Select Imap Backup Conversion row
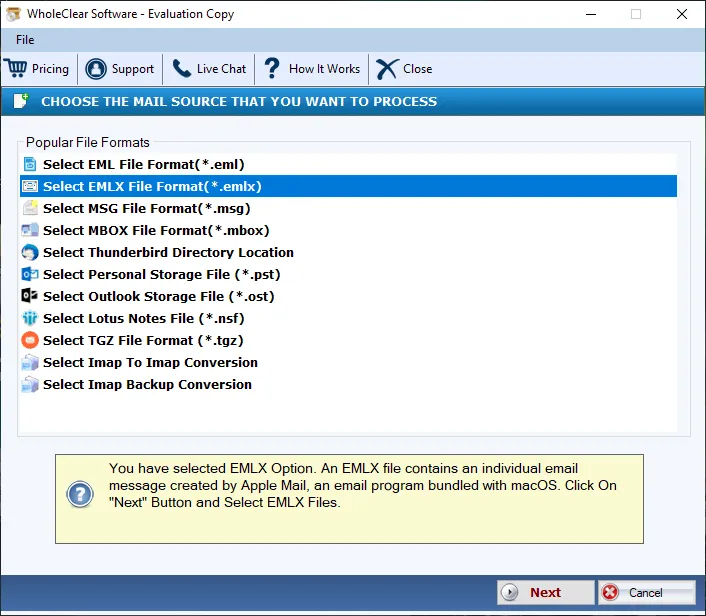706x616 pixels. (348, 385)
